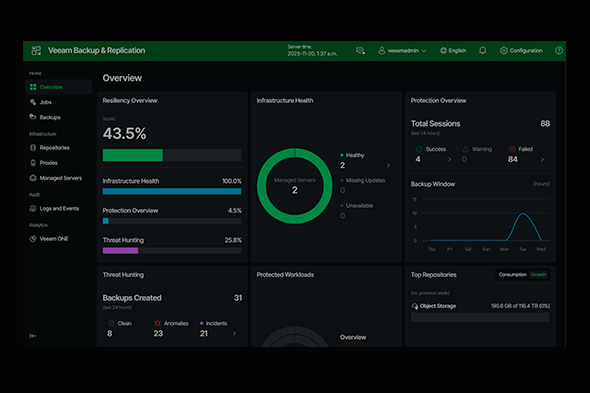Click the Veeam Backup & Replication title
The image size is (590, 393).
96,50
